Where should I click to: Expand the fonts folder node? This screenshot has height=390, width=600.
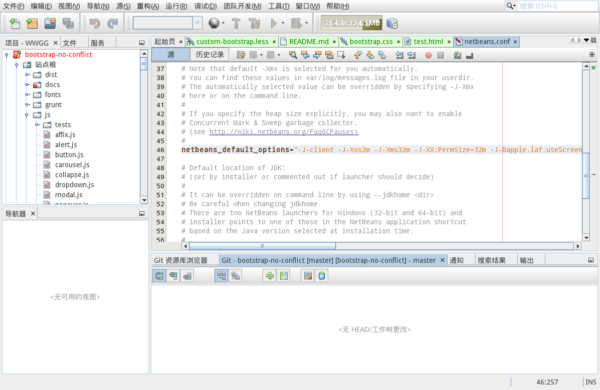27,95
